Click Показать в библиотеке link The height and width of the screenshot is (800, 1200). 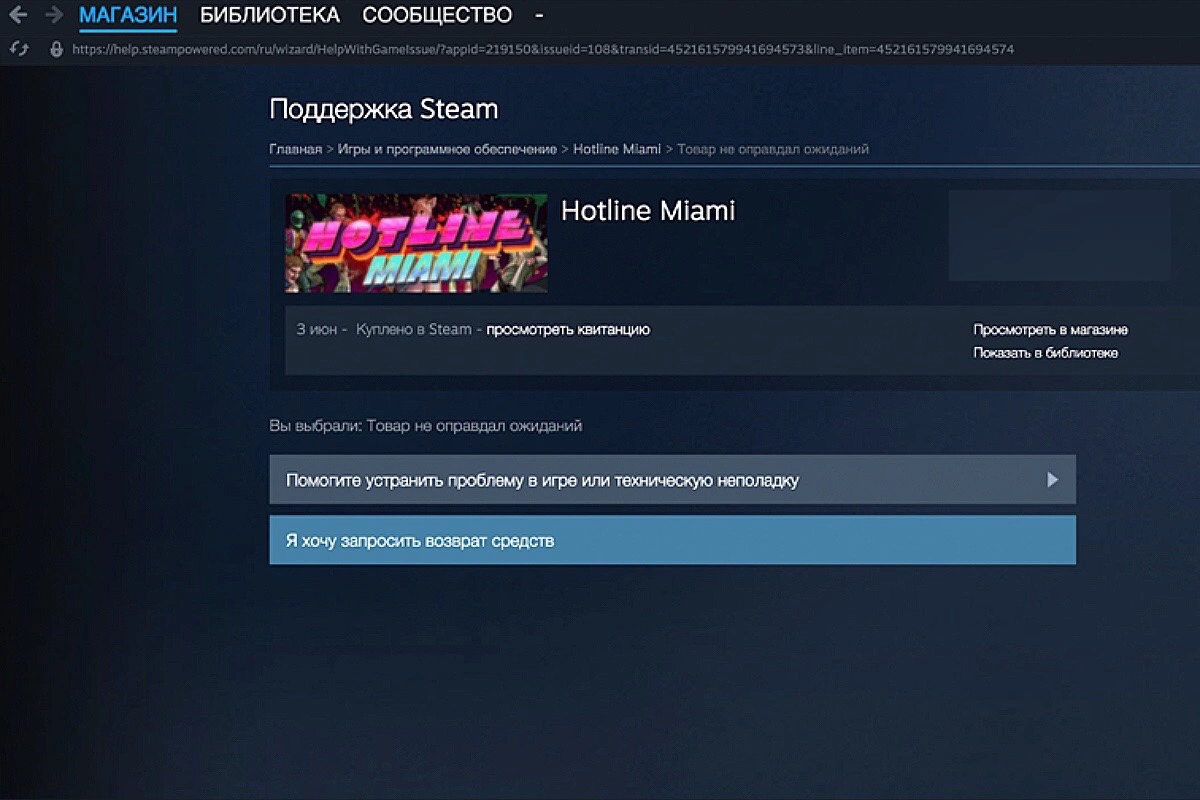pyautogui.click(x=1046, y=353)
